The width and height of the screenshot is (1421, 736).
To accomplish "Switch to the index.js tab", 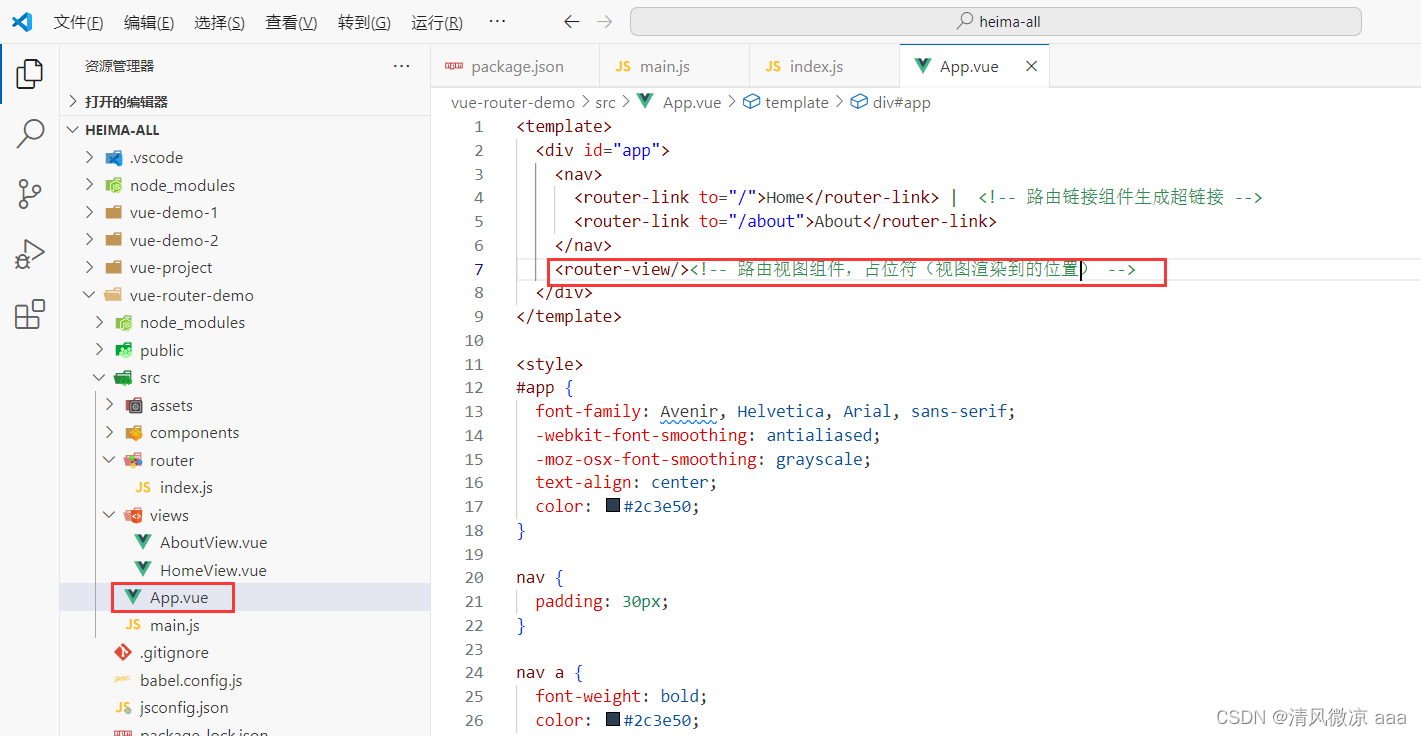I will (x=824, y=66).
